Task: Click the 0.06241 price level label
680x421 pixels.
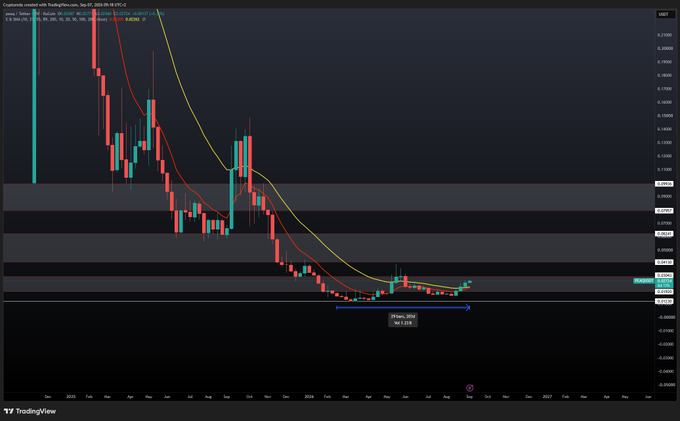Action: click(664, 234)
